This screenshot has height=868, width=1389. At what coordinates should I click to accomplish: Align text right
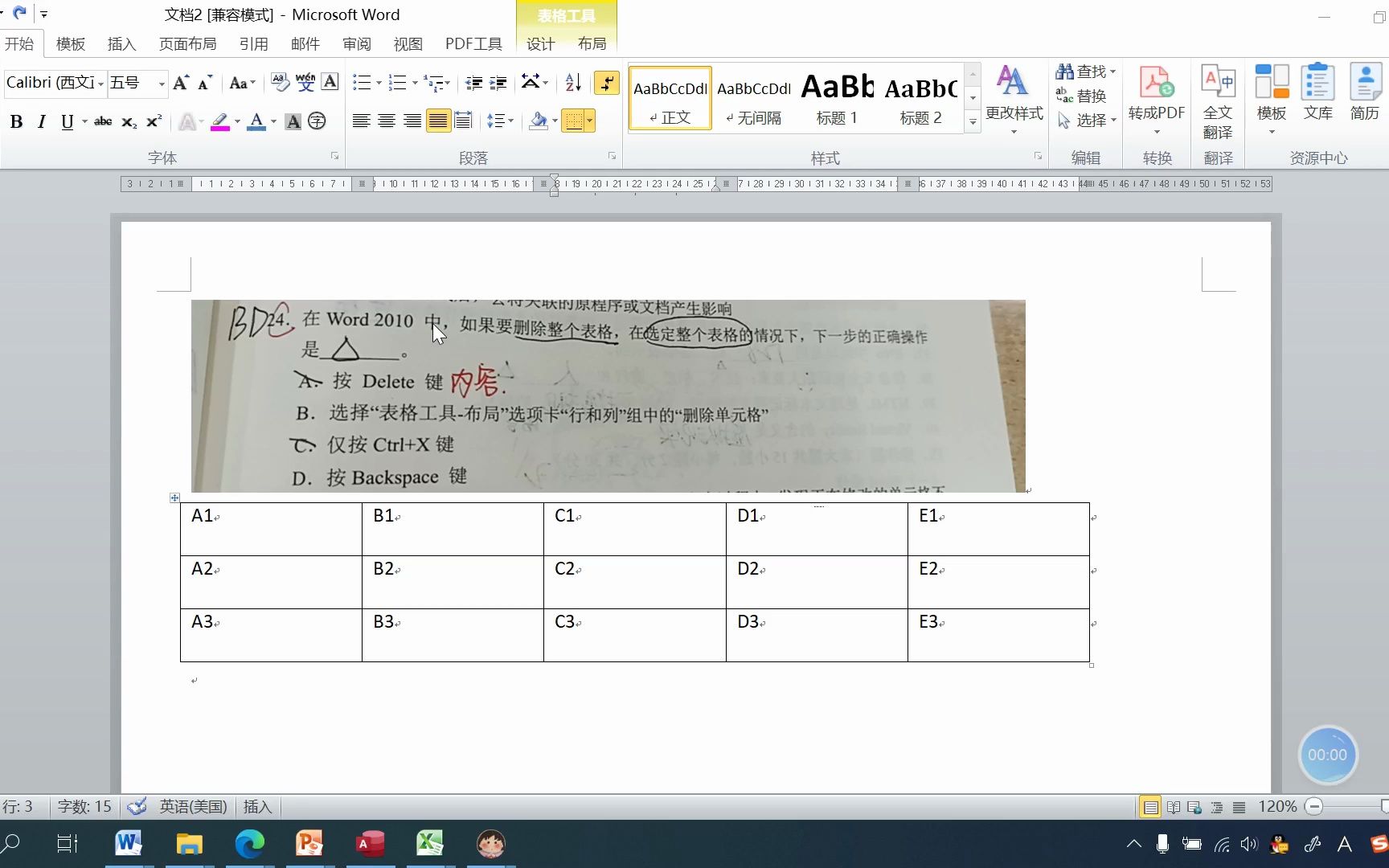[412, 121]
